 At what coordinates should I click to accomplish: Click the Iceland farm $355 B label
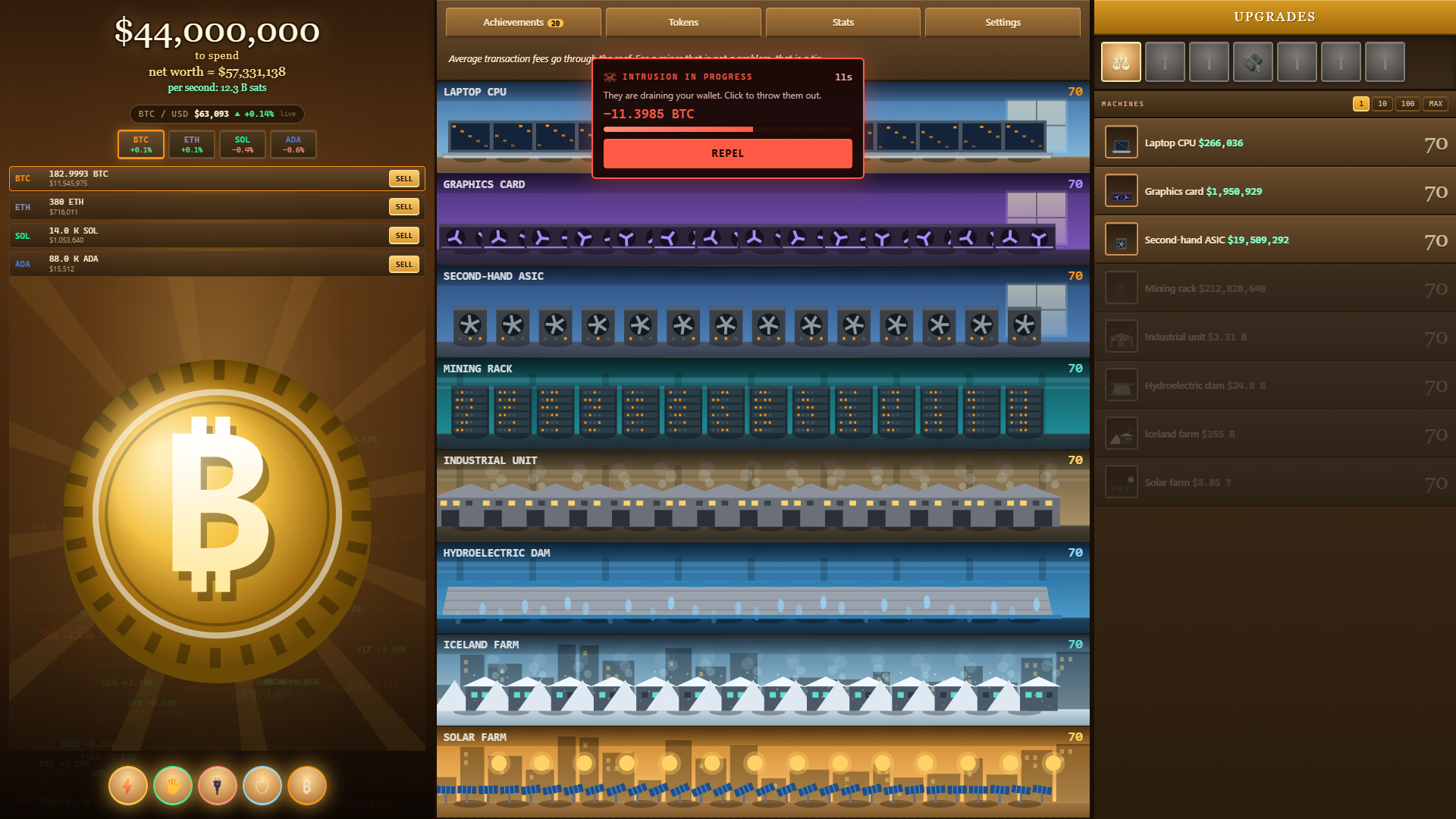point(1190,435)
